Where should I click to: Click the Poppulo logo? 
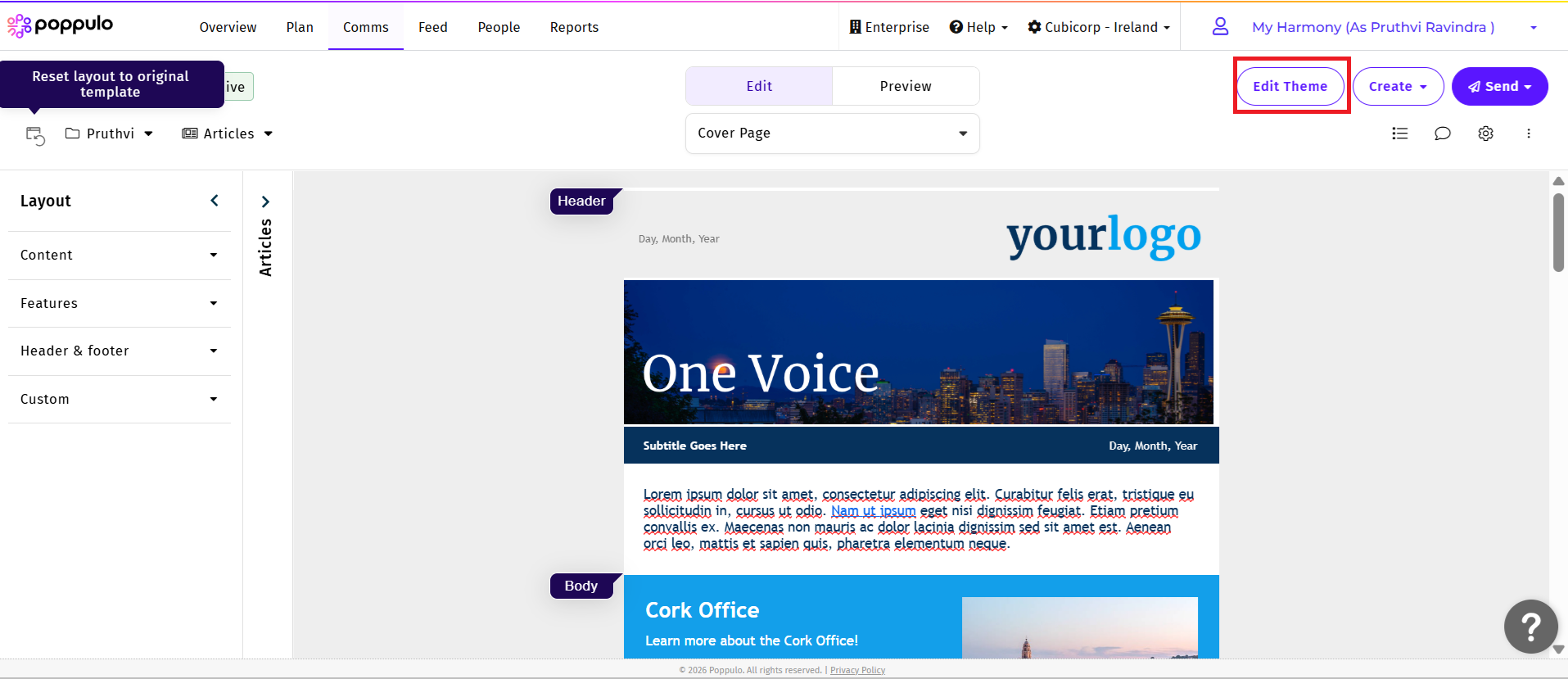[x=61, y=26]
